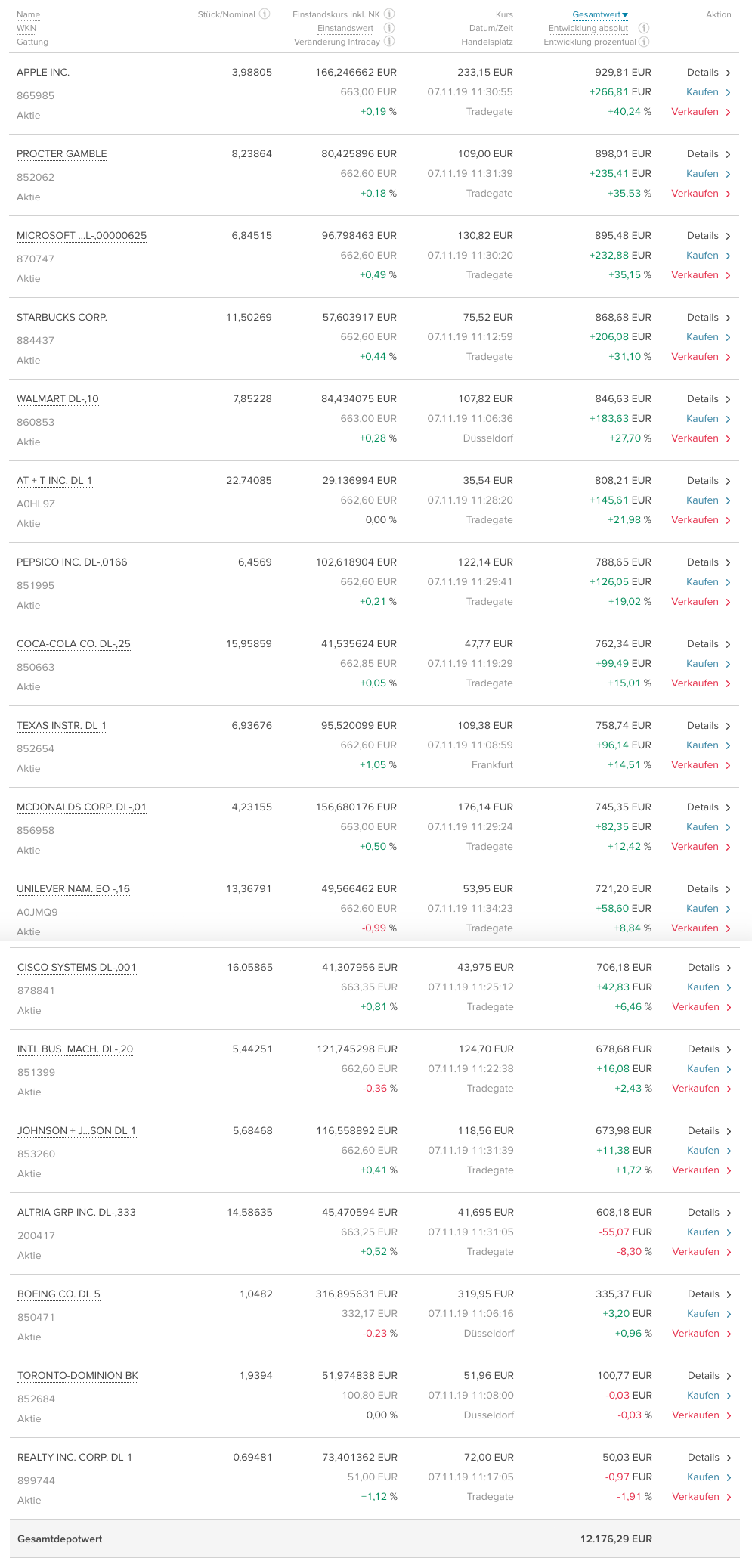Open Details for the Boeing position
The height and width of the screenshot is (1568, 752).
[x=710, y=1294]
